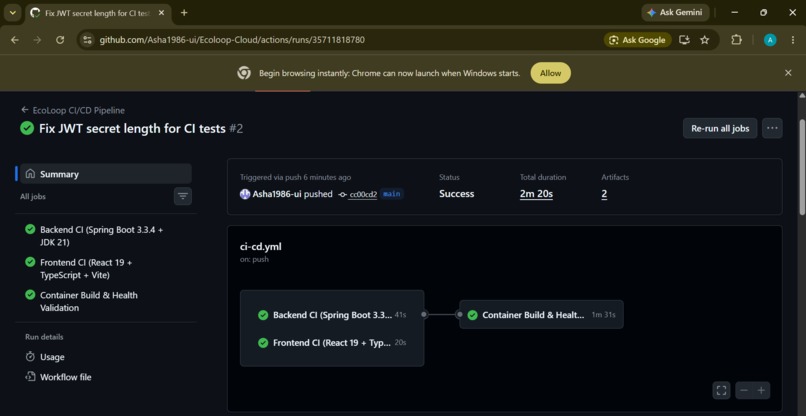The width and height of the screenshot is (806, 416).
Task: Click the Re-run all jobs button
Action: pyautogui.click(x=720, y=129)
